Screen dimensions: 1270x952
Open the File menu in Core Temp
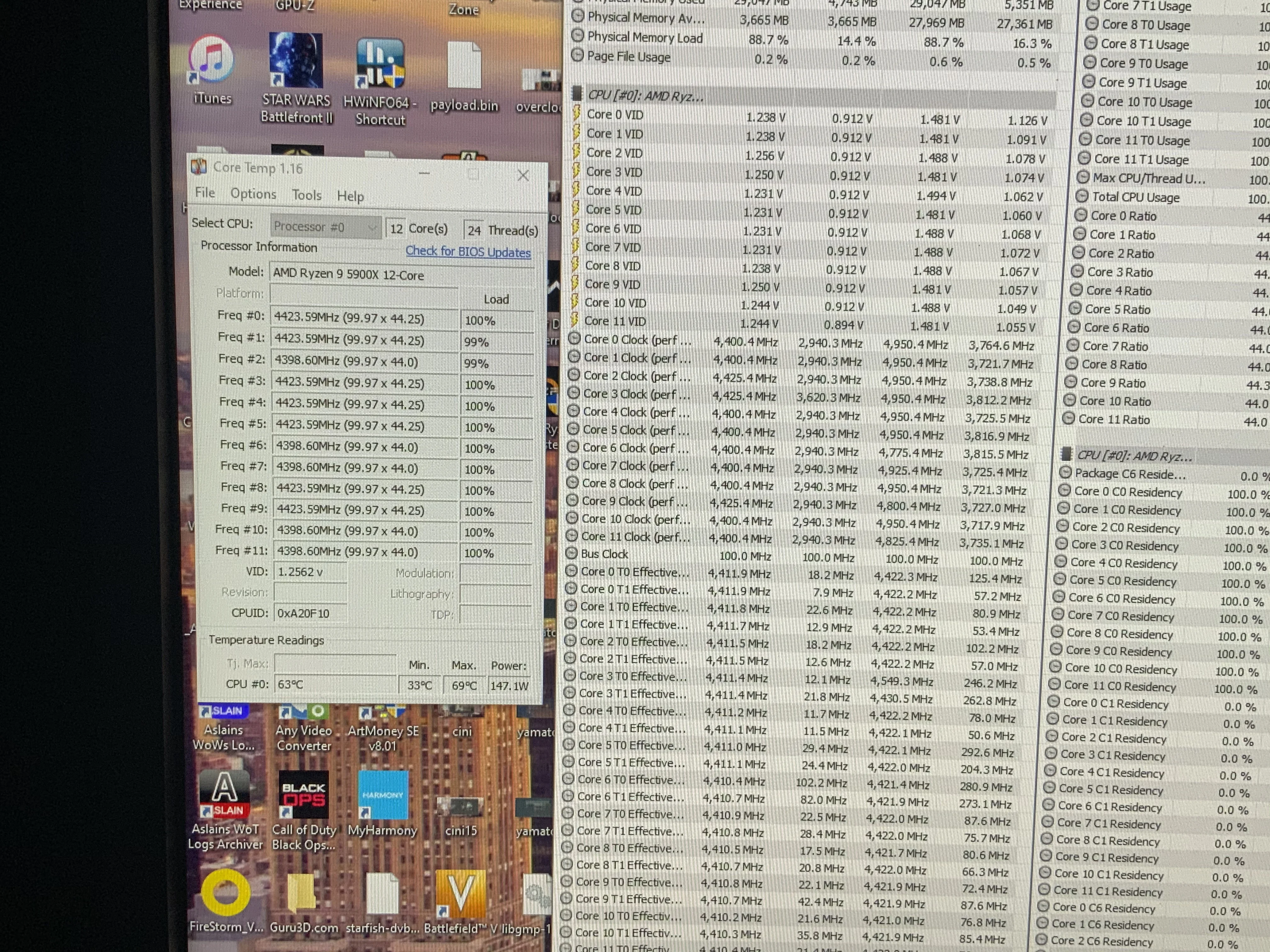[x=205, y=193]
